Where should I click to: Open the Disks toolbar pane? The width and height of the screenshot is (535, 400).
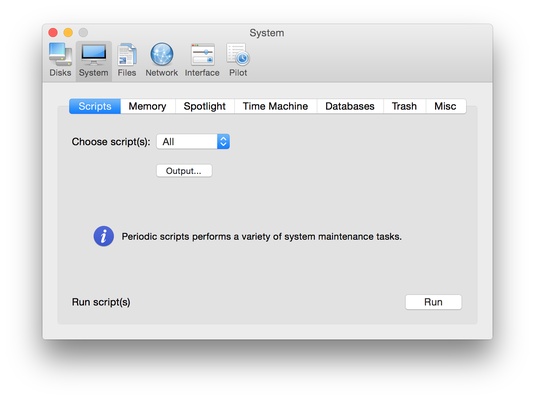(x=60, y=60)
